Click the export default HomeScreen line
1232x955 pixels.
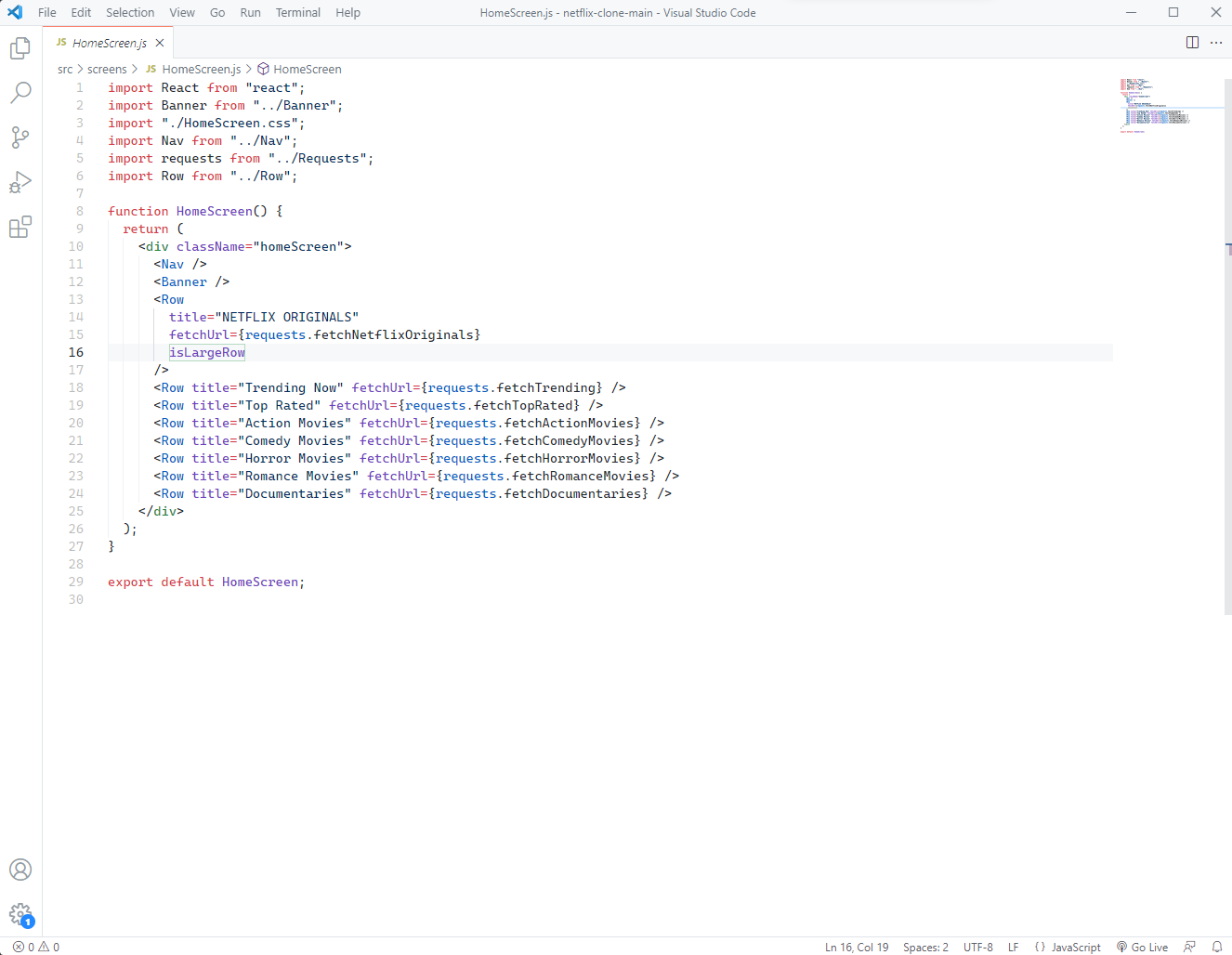(x=206, y=582)
